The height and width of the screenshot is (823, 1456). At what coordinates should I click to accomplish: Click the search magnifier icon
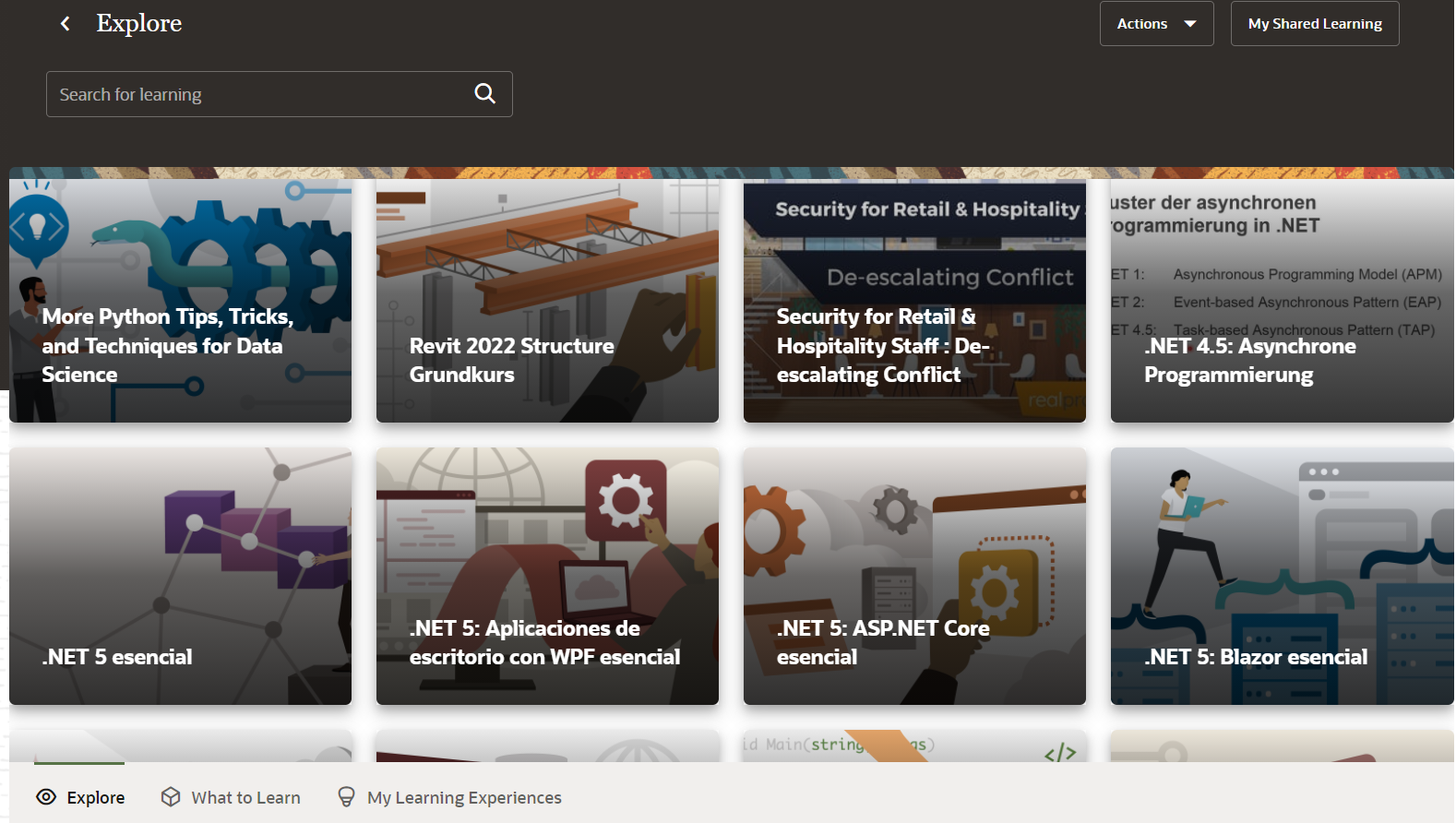click(485, 93)
